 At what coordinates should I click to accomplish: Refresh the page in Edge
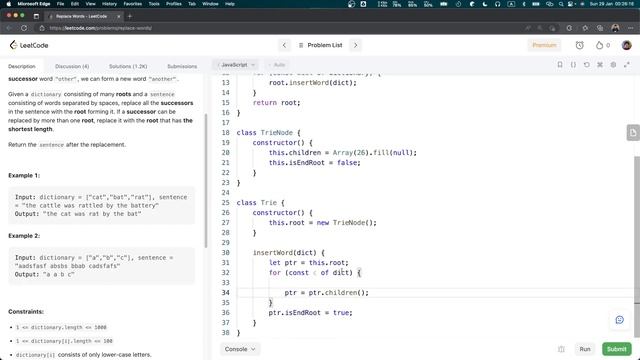[x=24, y=28]
